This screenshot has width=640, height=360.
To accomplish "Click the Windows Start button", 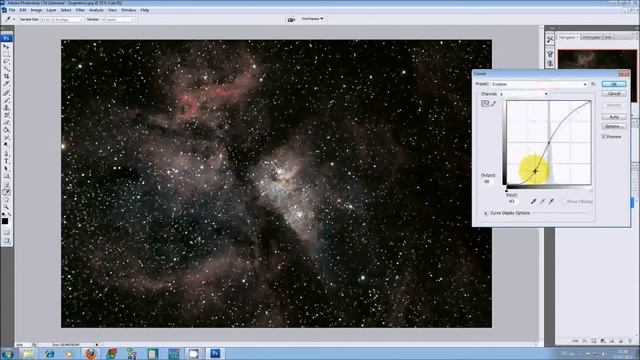I will 7,353.
